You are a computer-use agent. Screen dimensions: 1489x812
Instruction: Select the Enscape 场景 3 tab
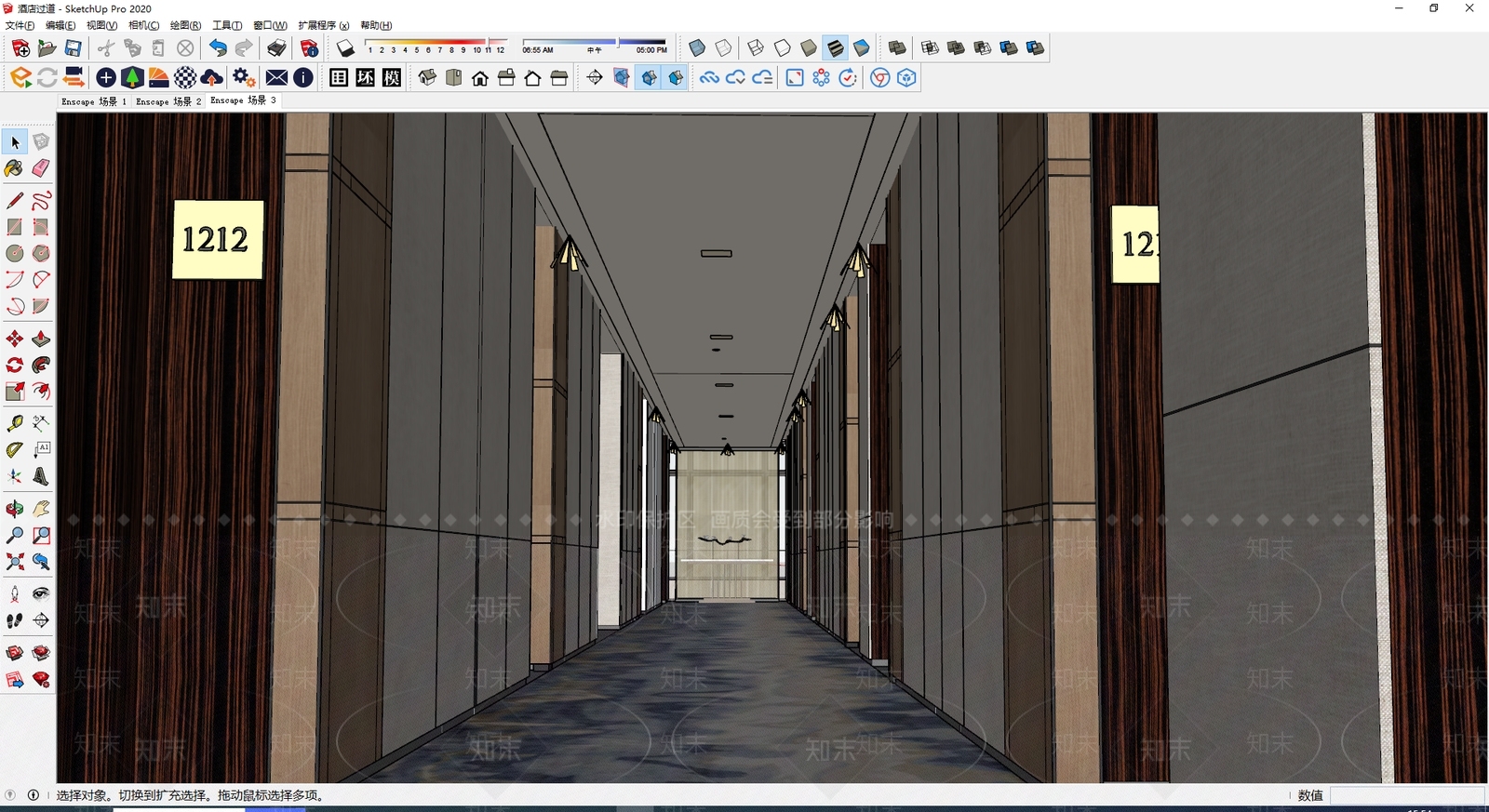[x=243, y=100]
